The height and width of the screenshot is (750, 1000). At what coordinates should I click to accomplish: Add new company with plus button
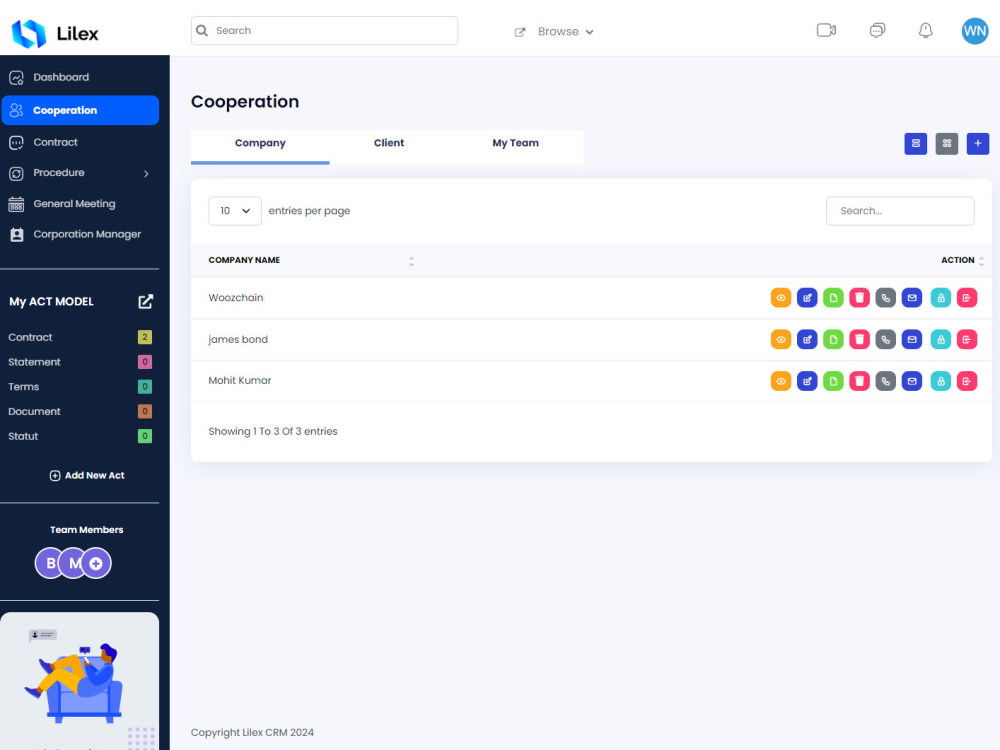tap(978, 143)
